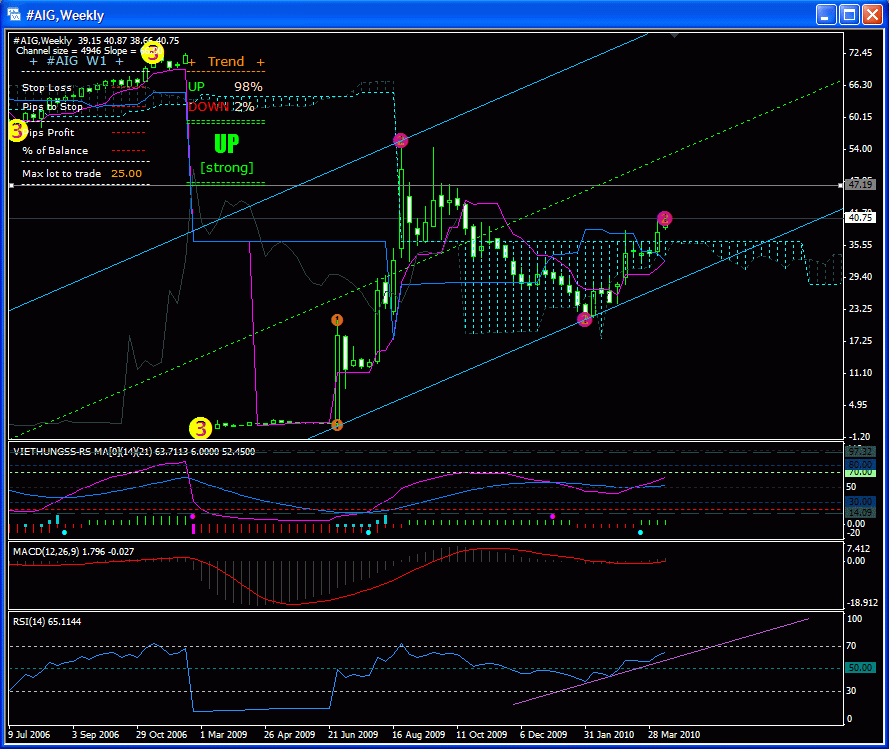889x749 pixels.
Task: Click the Max lot to trade 25.00 value
Action: click(126, 173)
